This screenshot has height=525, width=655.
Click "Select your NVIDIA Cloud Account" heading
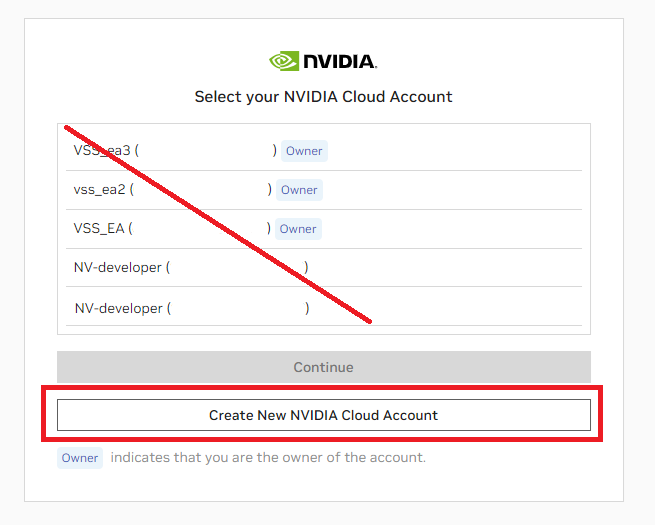point(323,97)
